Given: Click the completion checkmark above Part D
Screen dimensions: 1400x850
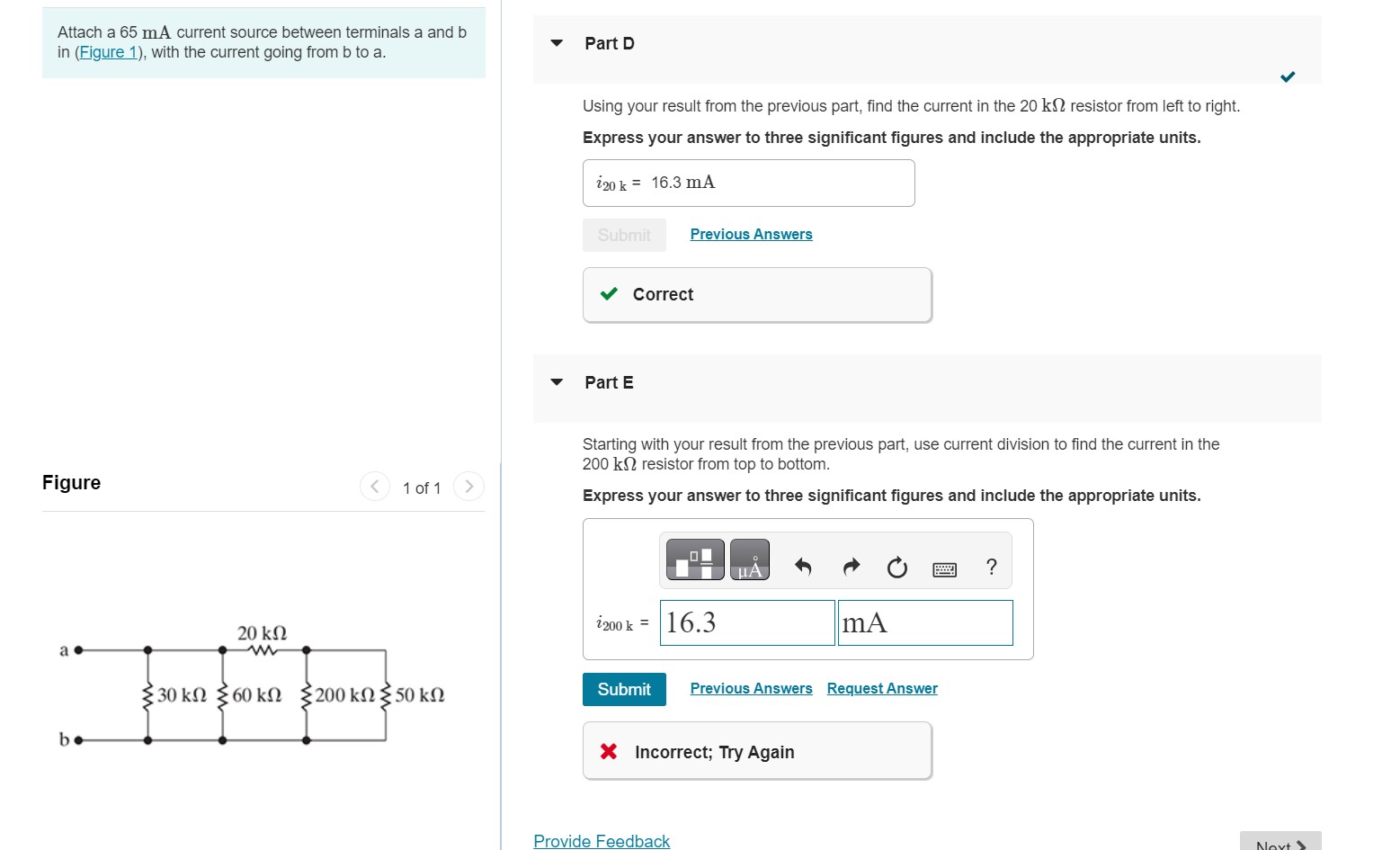Looking at the screenshot, I should click(x=1288, y=76).
